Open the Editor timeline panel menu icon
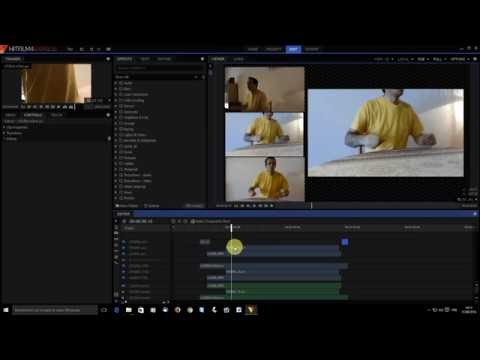The image size is (480, 360). coord(475,214)
